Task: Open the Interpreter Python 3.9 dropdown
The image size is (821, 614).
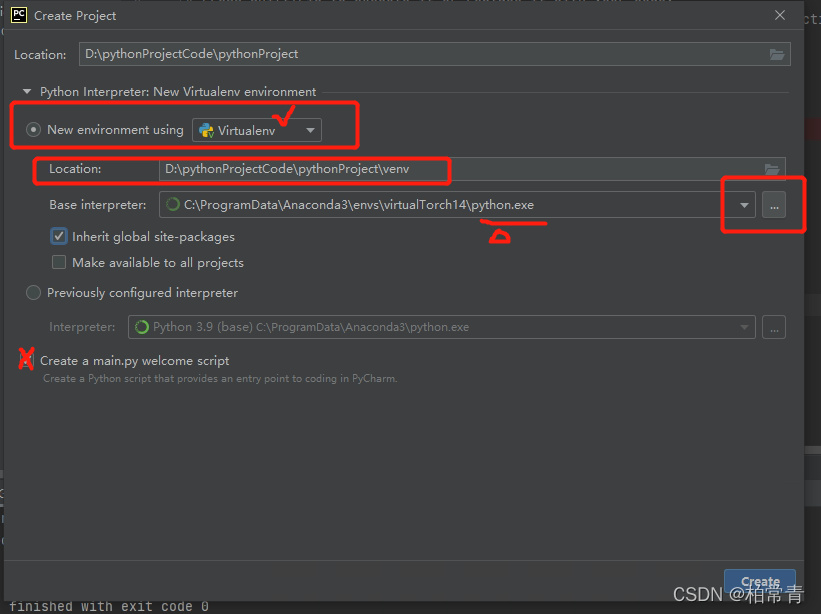Action: [x=441, y=327]
